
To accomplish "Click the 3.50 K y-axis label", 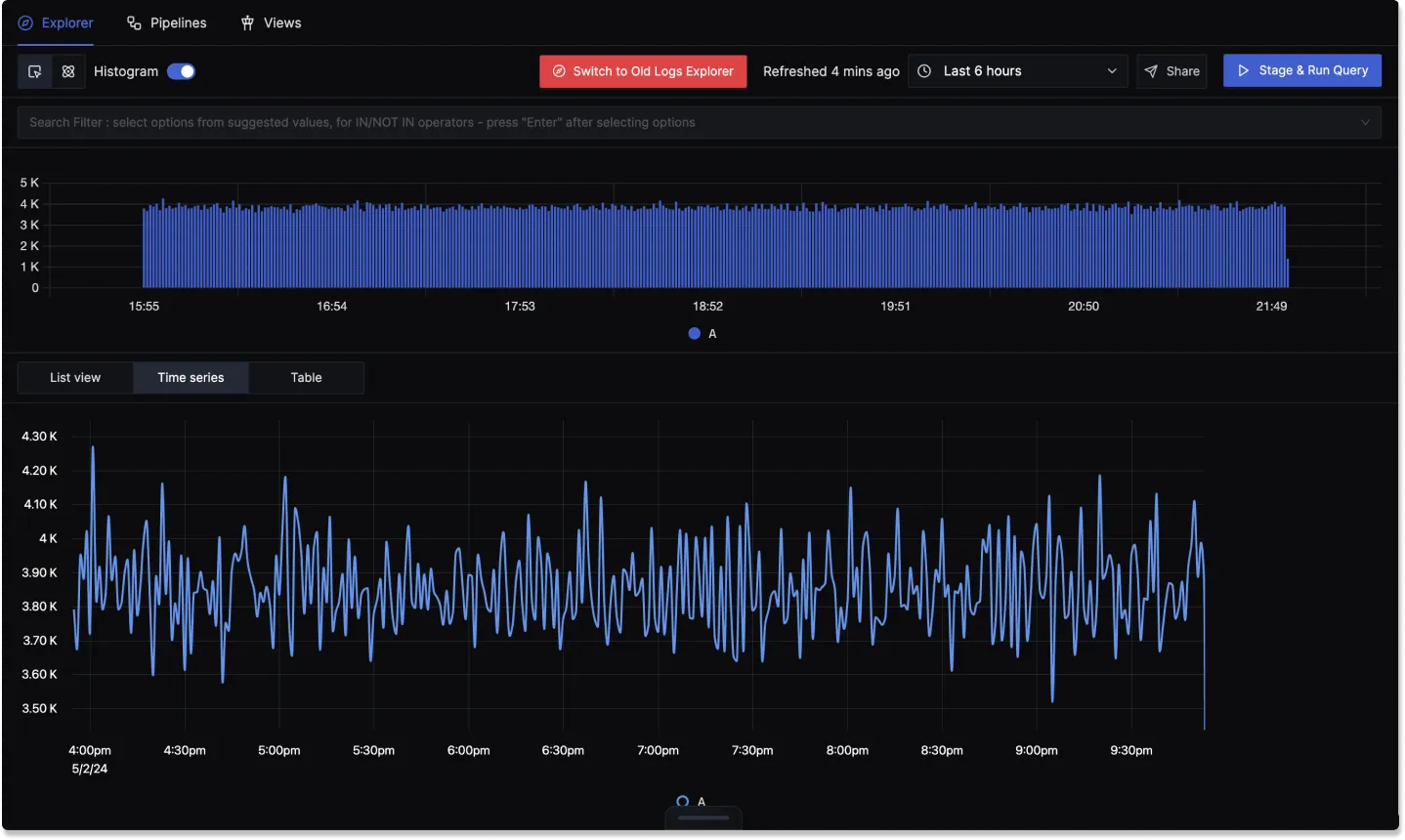I will point(39,709).
